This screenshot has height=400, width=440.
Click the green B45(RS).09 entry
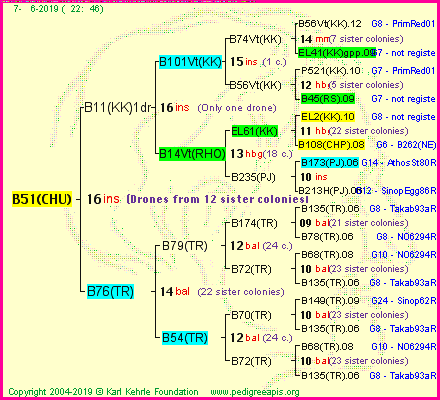point(328,99)
